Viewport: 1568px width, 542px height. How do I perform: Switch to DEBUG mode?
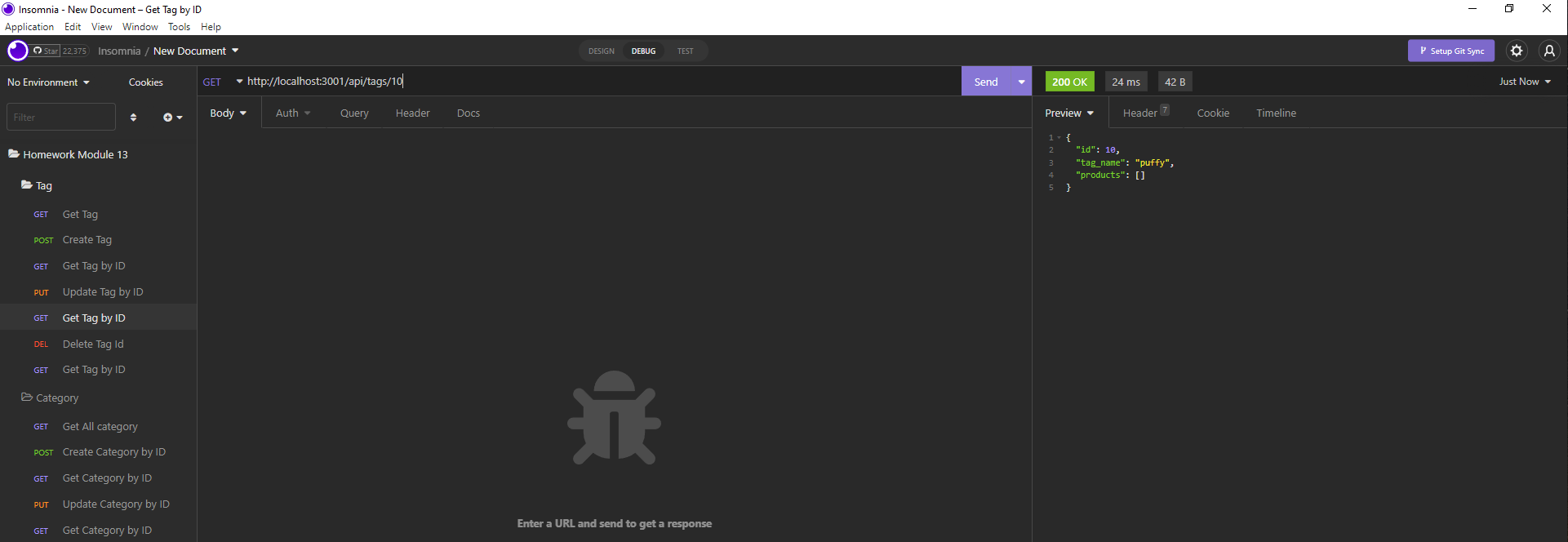point(643,51)
